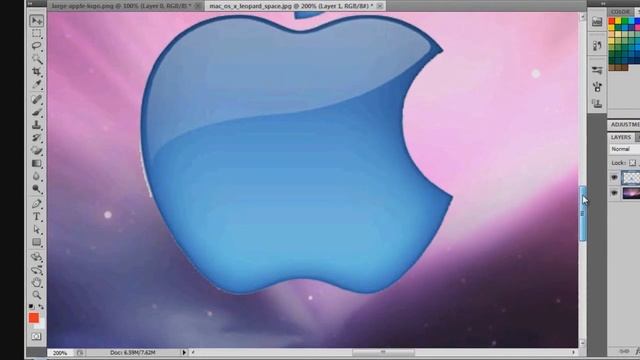This screenshot has height=360, width=640.
Task: Open the foreground red color picker
Action: coord(33,318)
